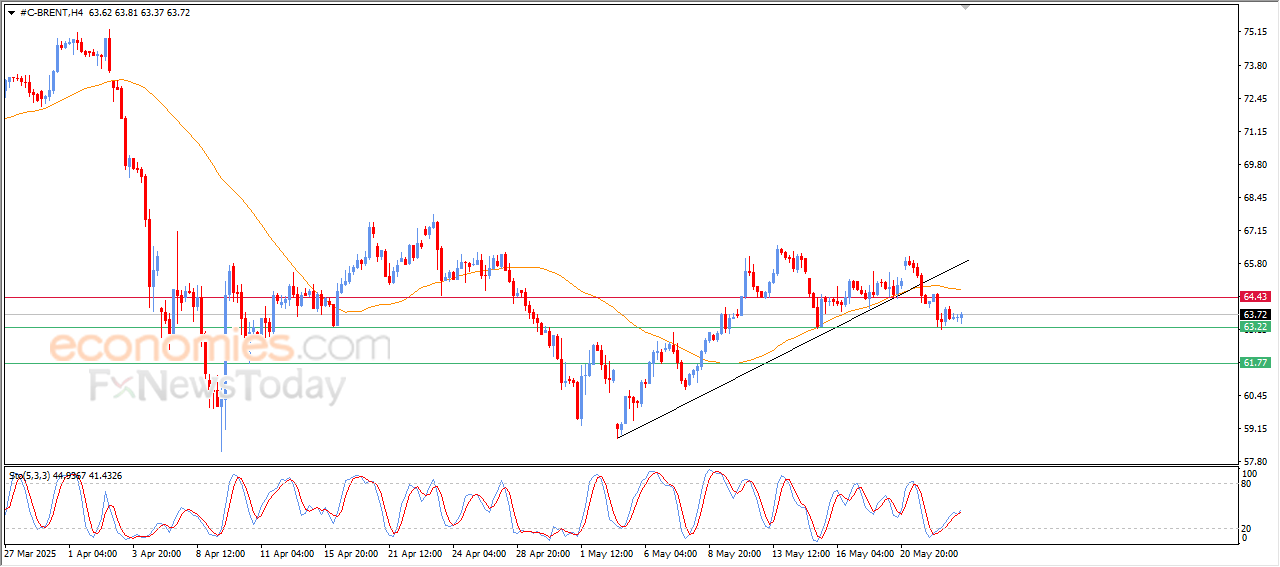Click the 3 Apr 20:00 time label
The height and width of the screenshot is (567, 1280).
(156, 553)
